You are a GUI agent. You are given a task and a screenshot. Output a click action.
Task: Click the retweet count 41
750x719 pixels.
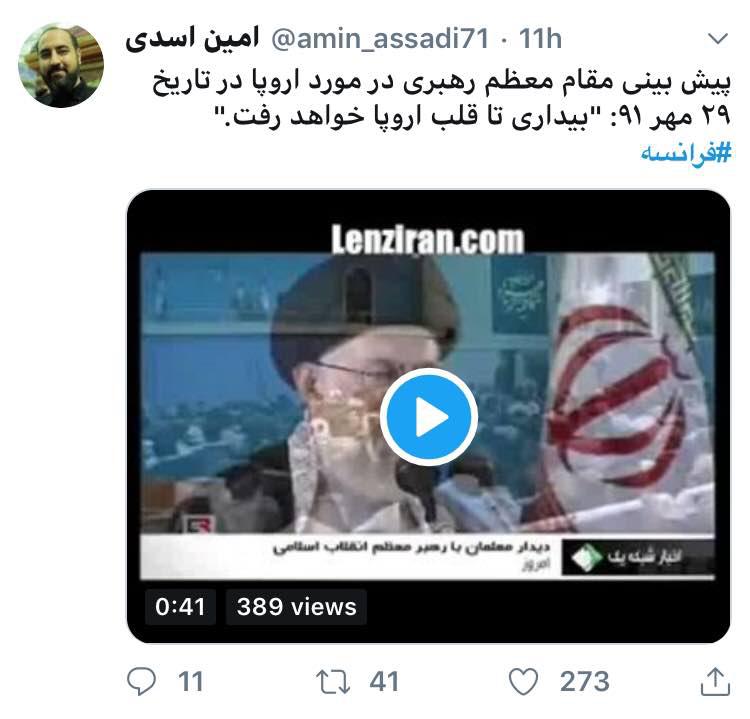click(384, 682)
